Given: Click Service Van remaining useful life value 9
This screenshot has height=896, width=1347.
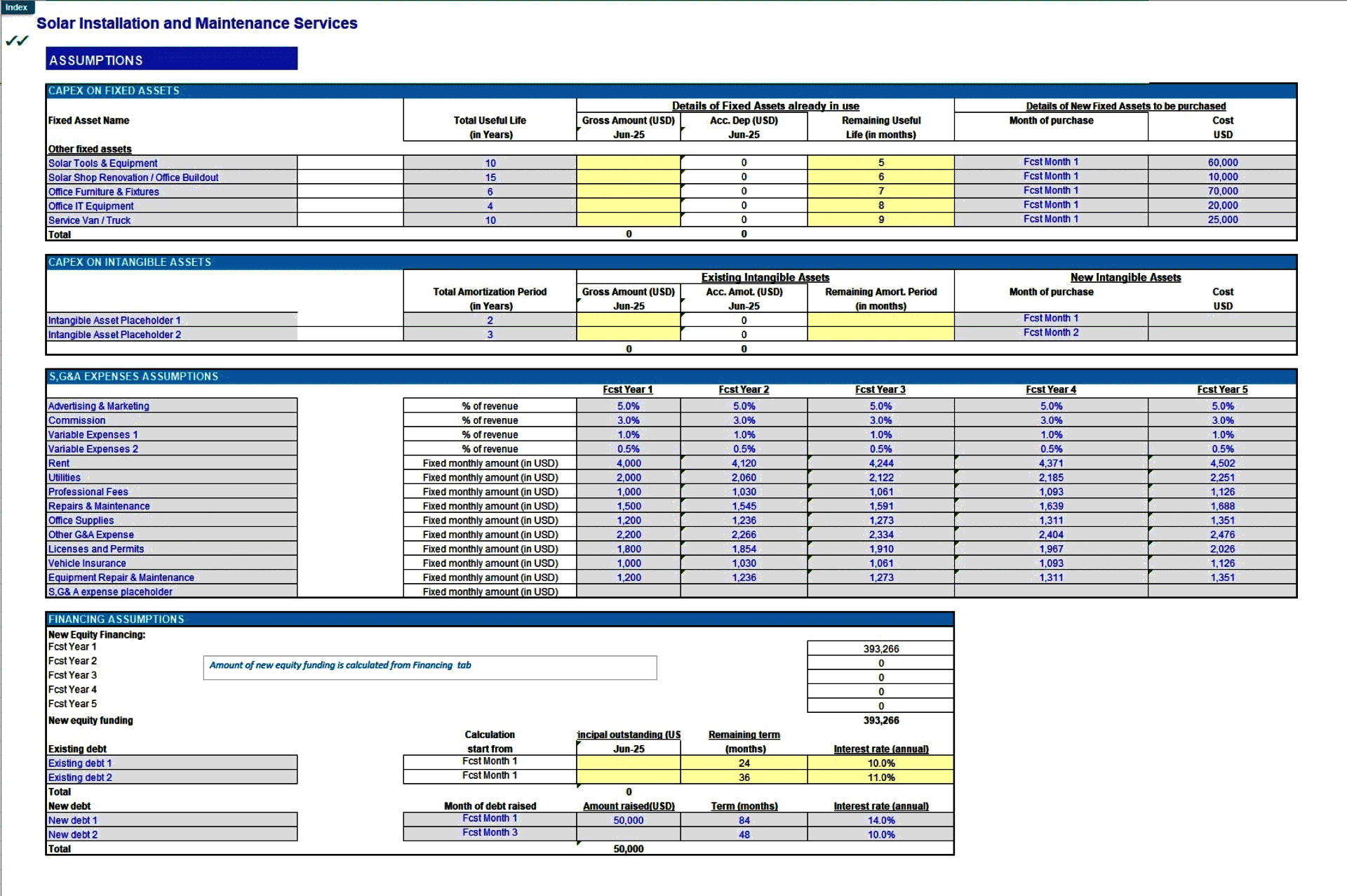Looking at the screenshot, I should click(880, 220).
